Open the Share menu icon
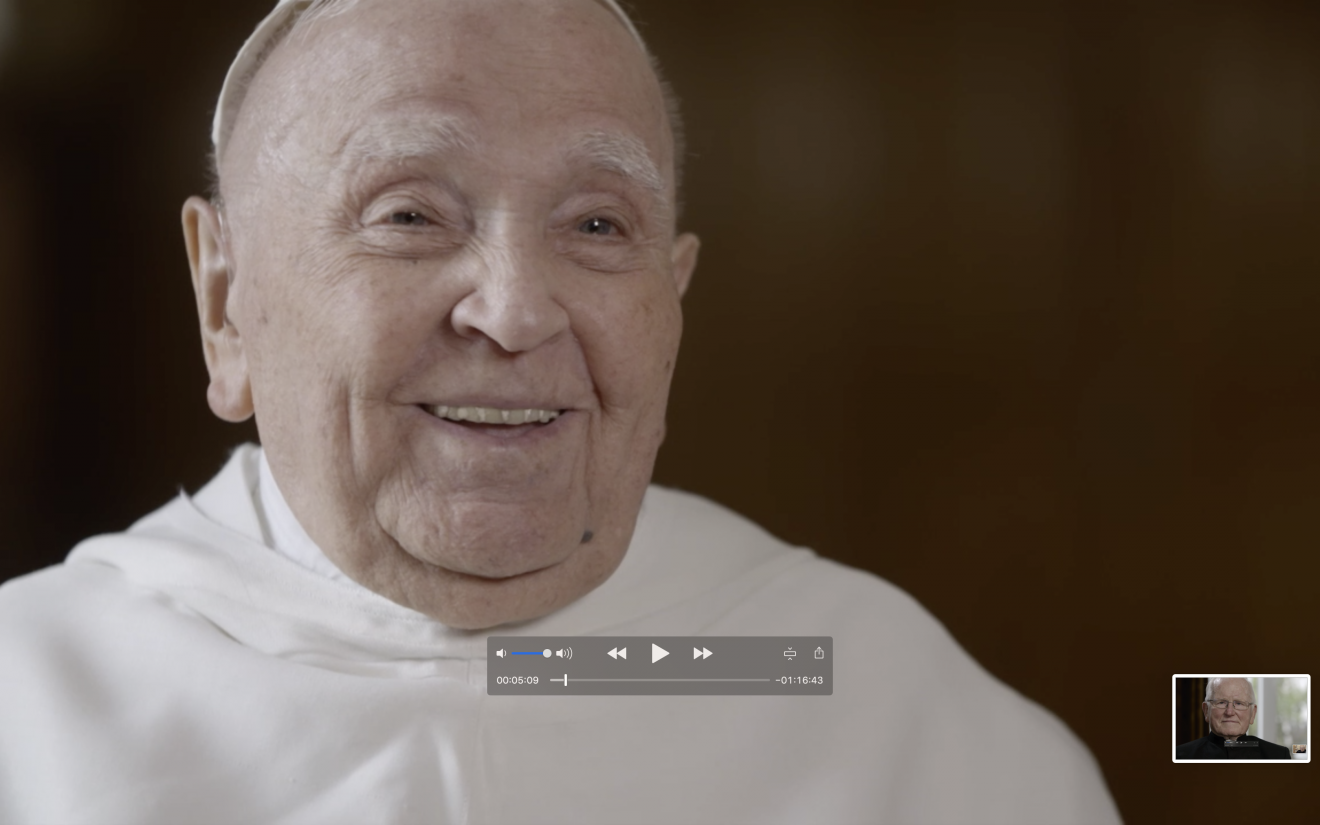 click(x=819, y=653)
